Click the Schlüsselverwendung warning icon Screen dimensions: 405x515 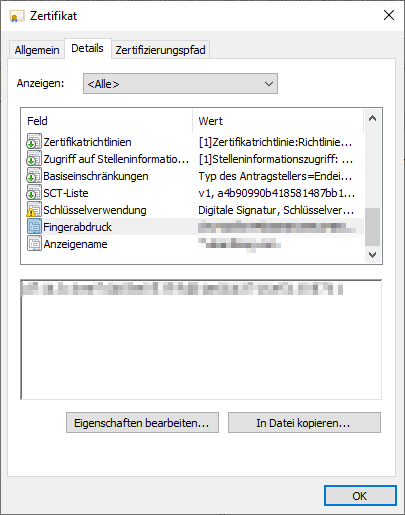coord(34,210)
